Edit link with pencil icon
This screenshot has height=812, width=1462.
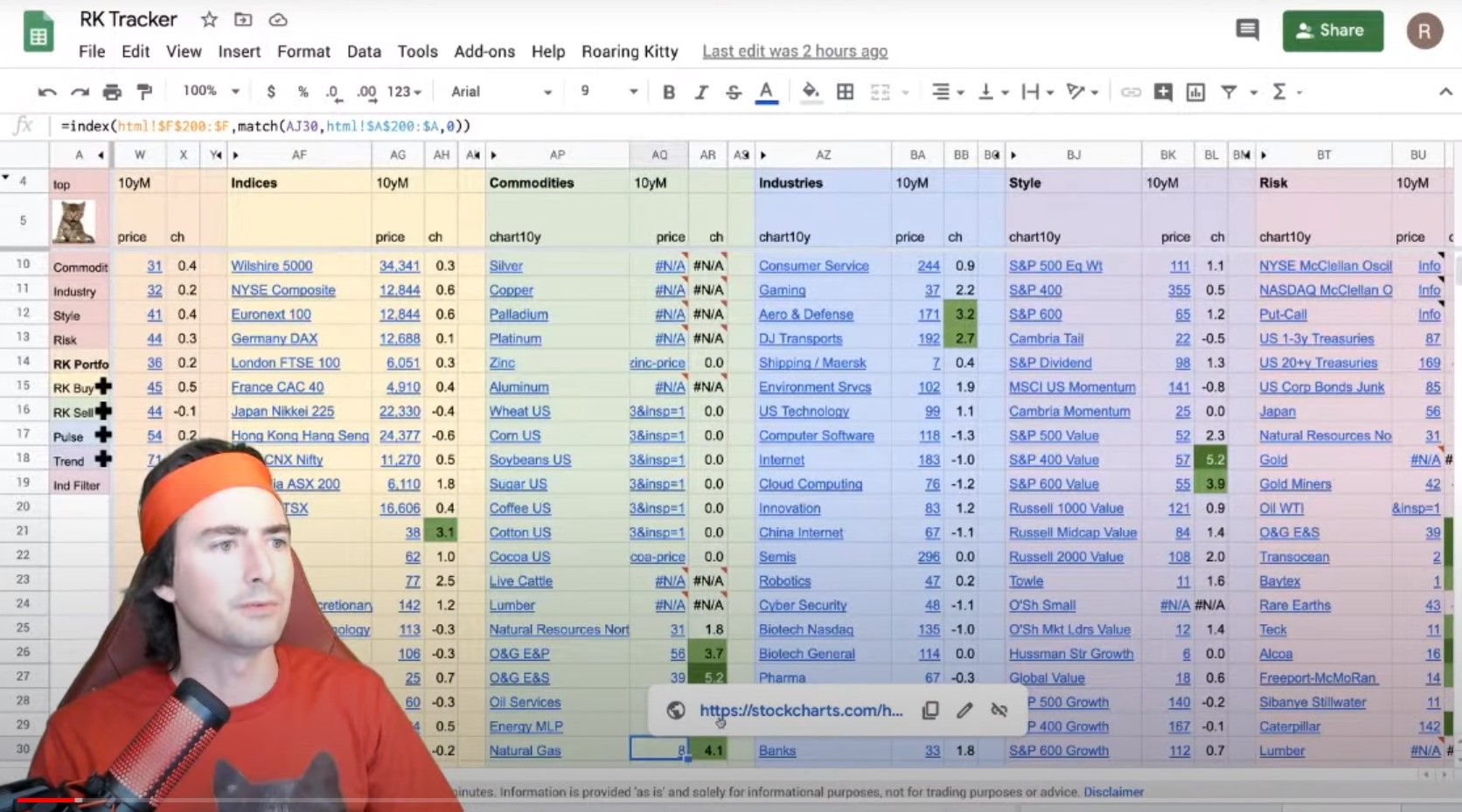(x=964, y=711)
